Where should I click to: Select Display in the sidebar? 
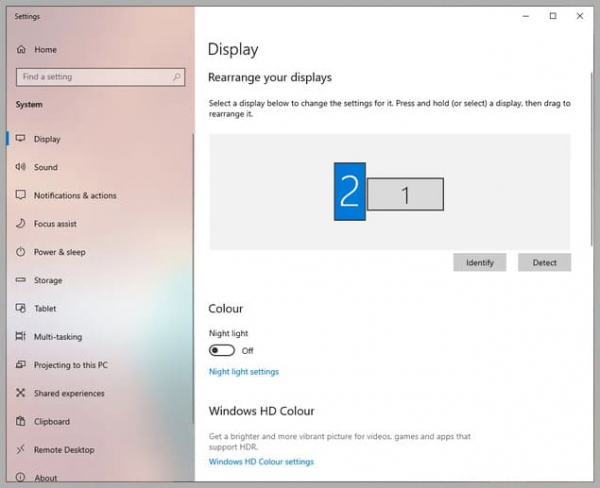click(99, 139)
